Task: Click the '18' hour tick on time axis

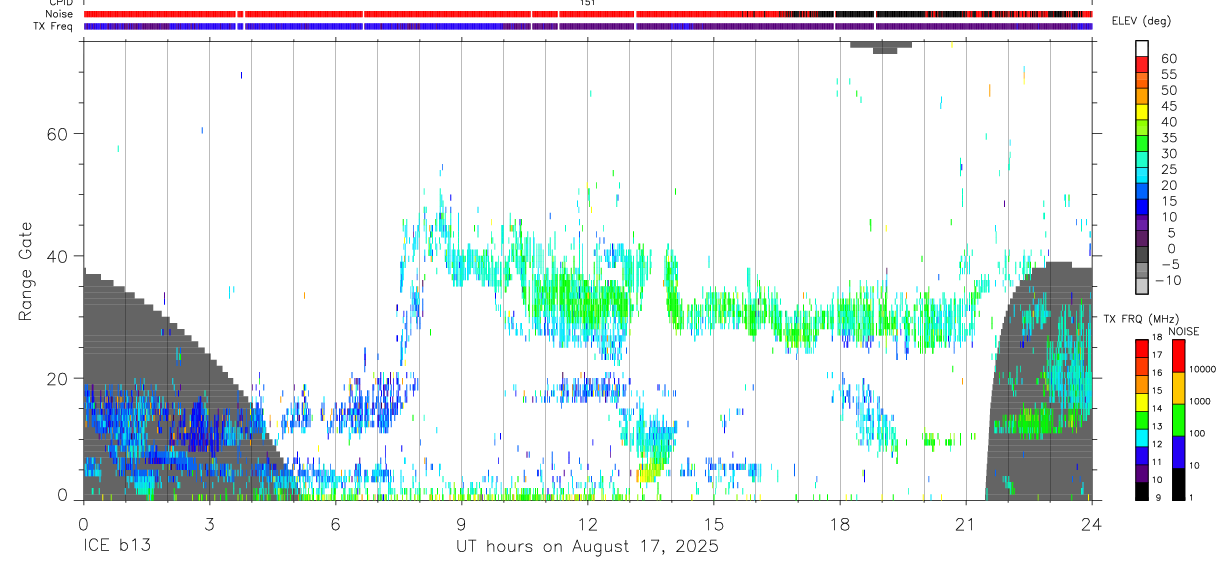Action: coord(840,524)
